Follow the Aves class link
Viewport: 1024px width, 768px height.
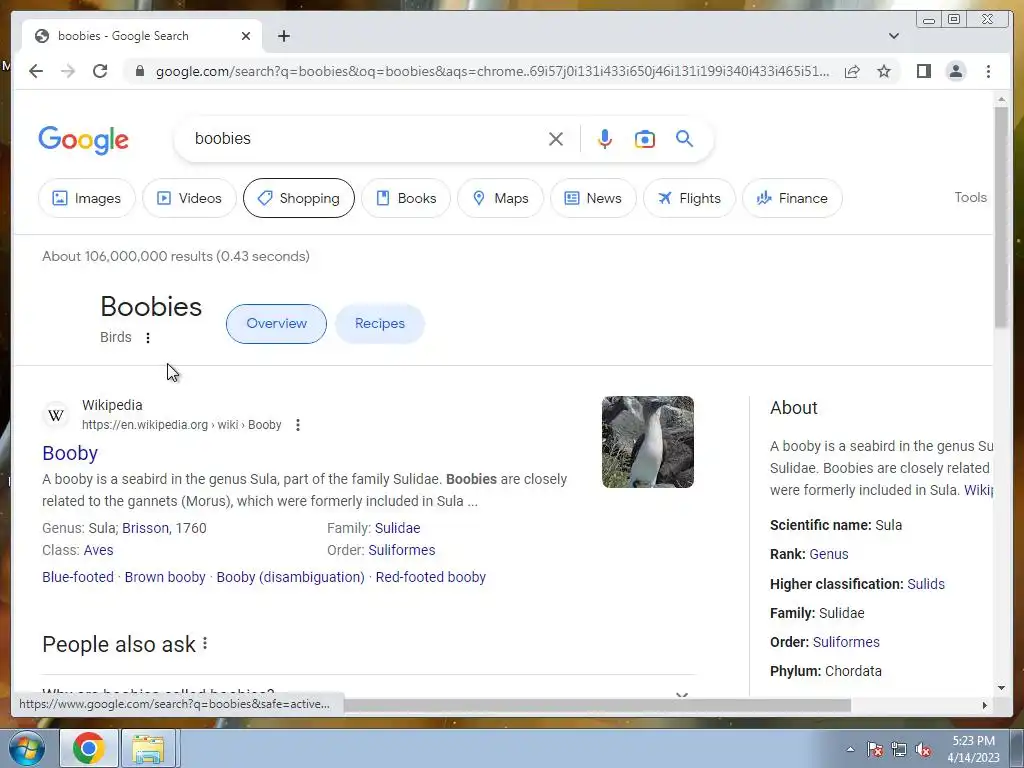pos(99,550)
